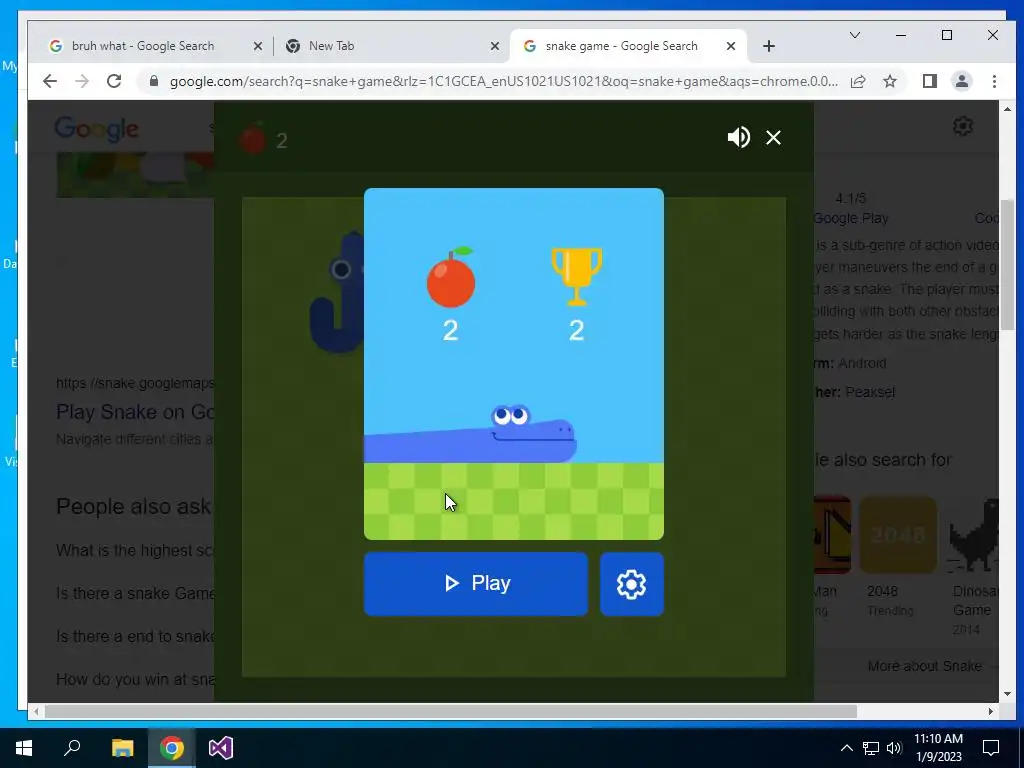Screen dimensions: 1024x768
Task: Go forward to the next page
Action: click(x=82, y=81)
